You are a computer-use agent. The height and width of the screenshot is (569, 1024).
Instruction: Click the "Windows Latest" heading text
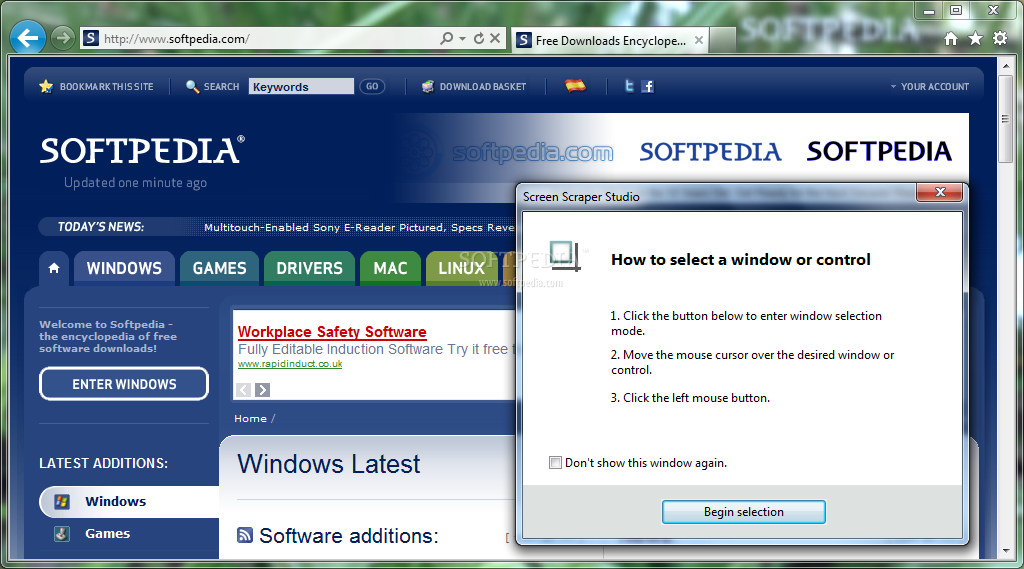(x=328, y=464)
